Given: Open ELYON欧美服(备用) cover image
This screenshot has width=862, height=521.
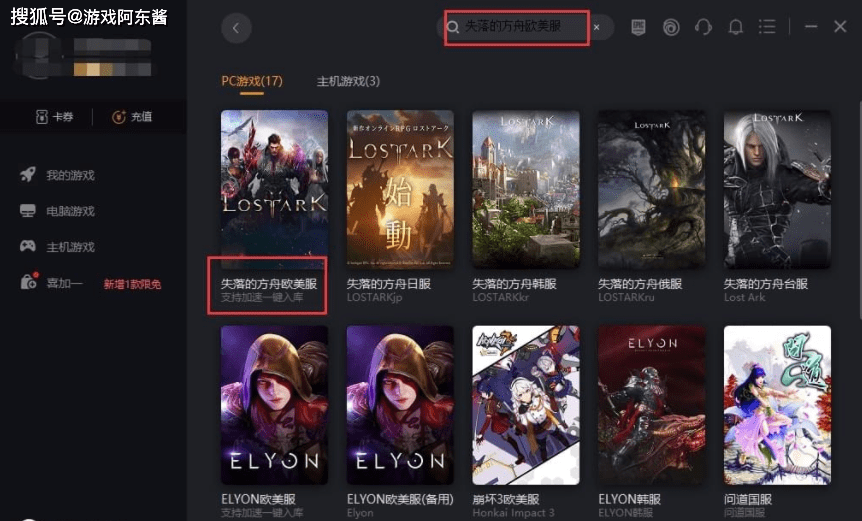Looking at the screenshot, I should [400, 405].
